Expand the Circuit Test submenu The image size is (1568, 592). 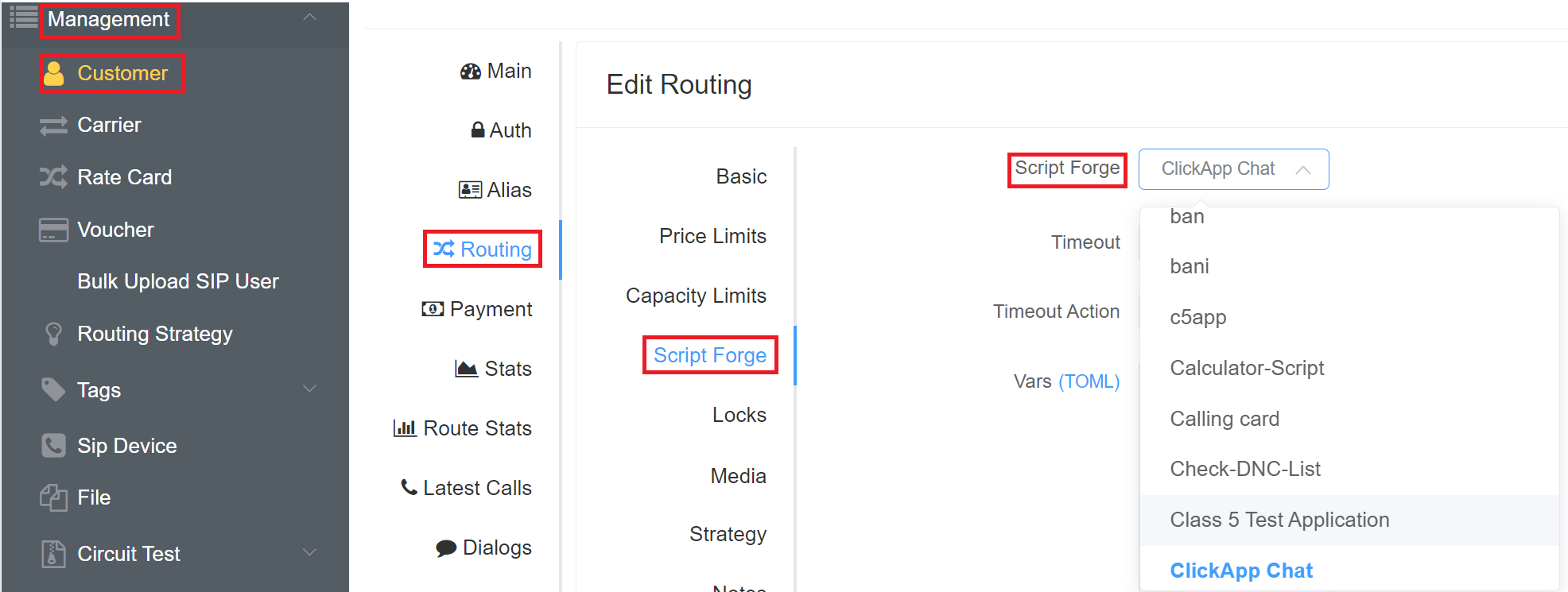[x=310, y=552]
